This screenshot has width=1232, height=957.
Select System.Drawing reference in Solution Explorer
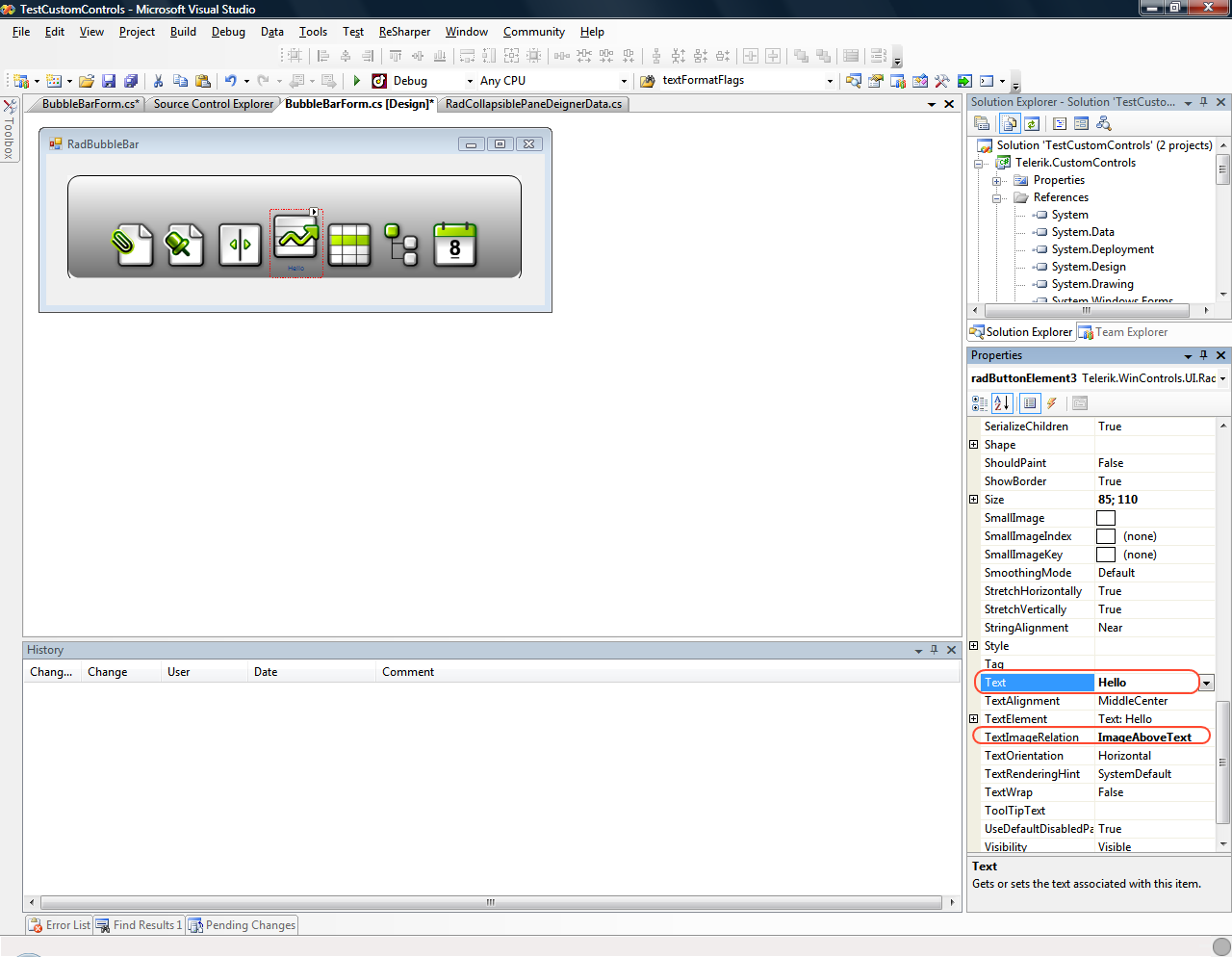pyautogui.click(x=1092, y=284)
